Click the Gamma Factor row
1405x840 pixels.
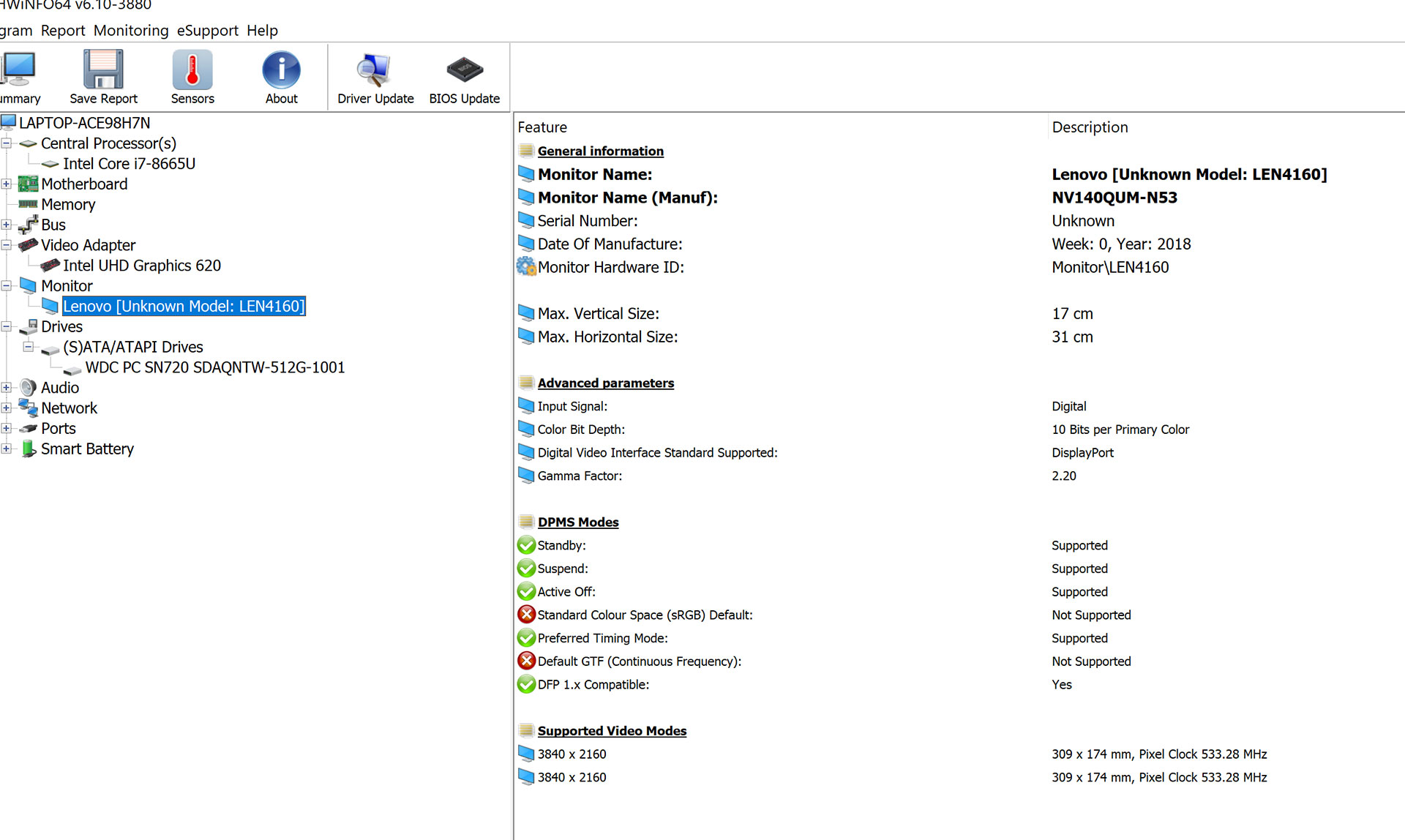tap(960, 476)
